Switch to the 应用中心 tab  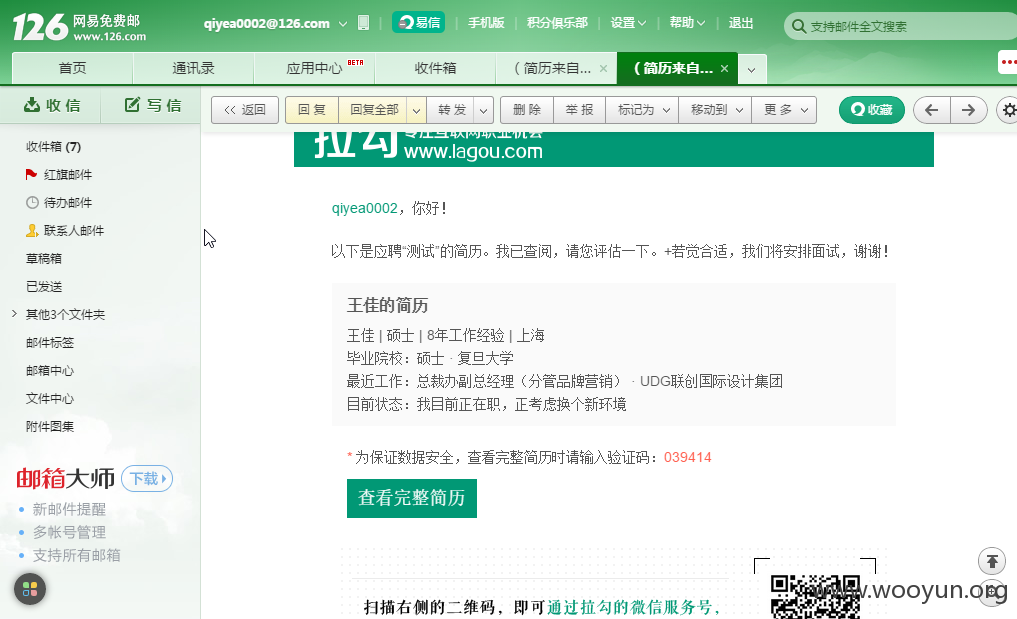[315, 69]
